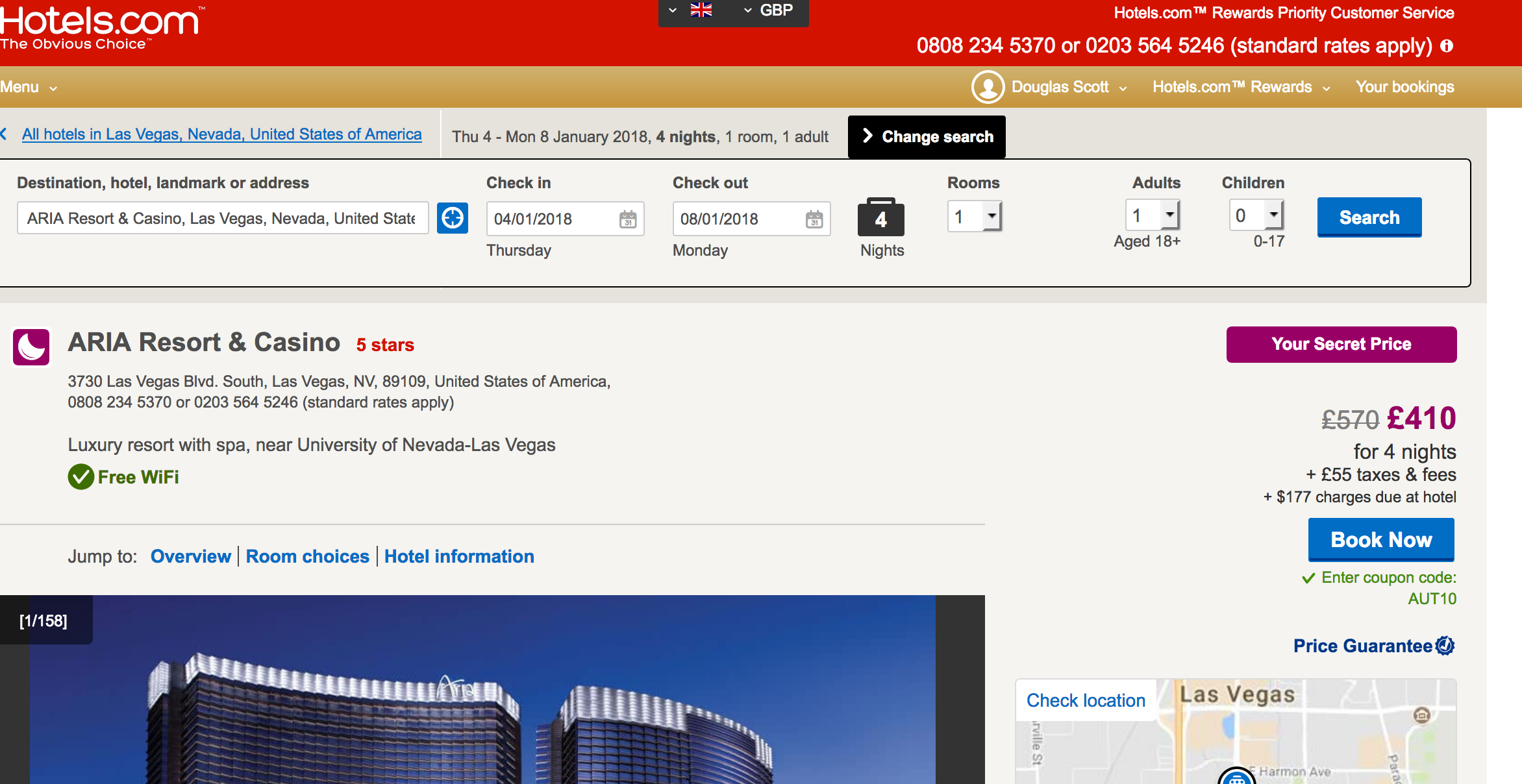Click the blue Search button

1369,217
